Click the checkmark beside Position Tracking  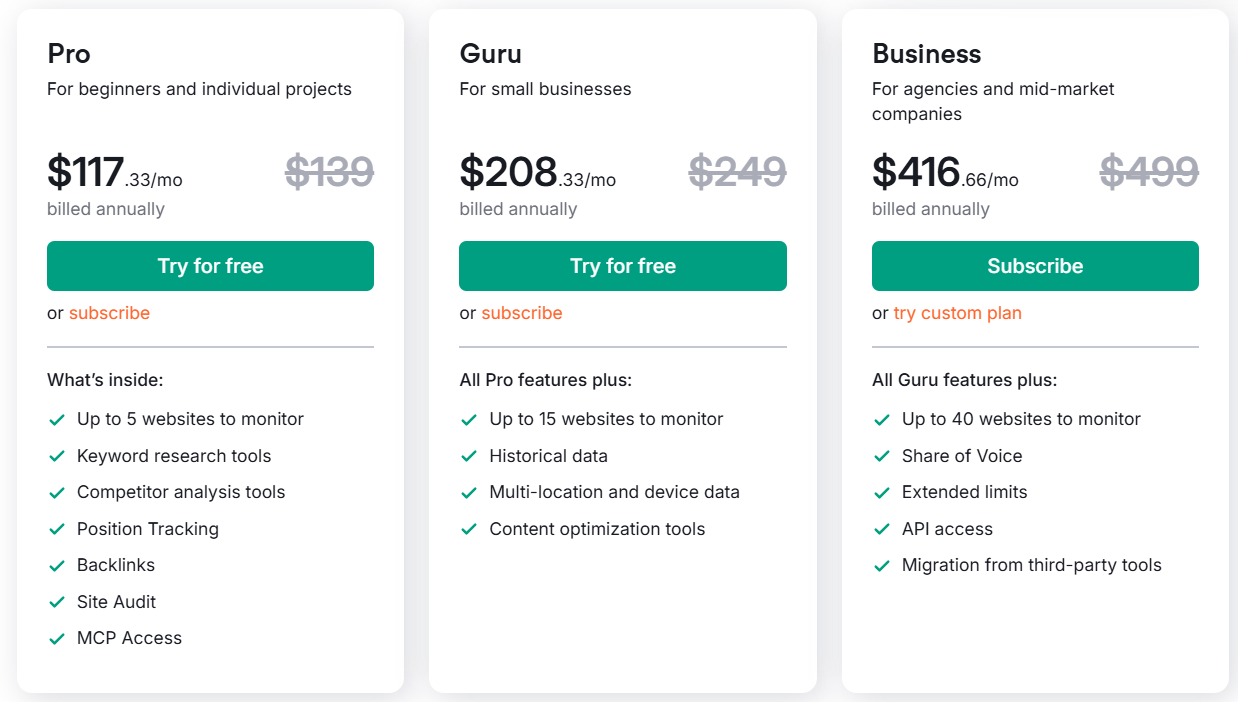[x=57, y=528]
